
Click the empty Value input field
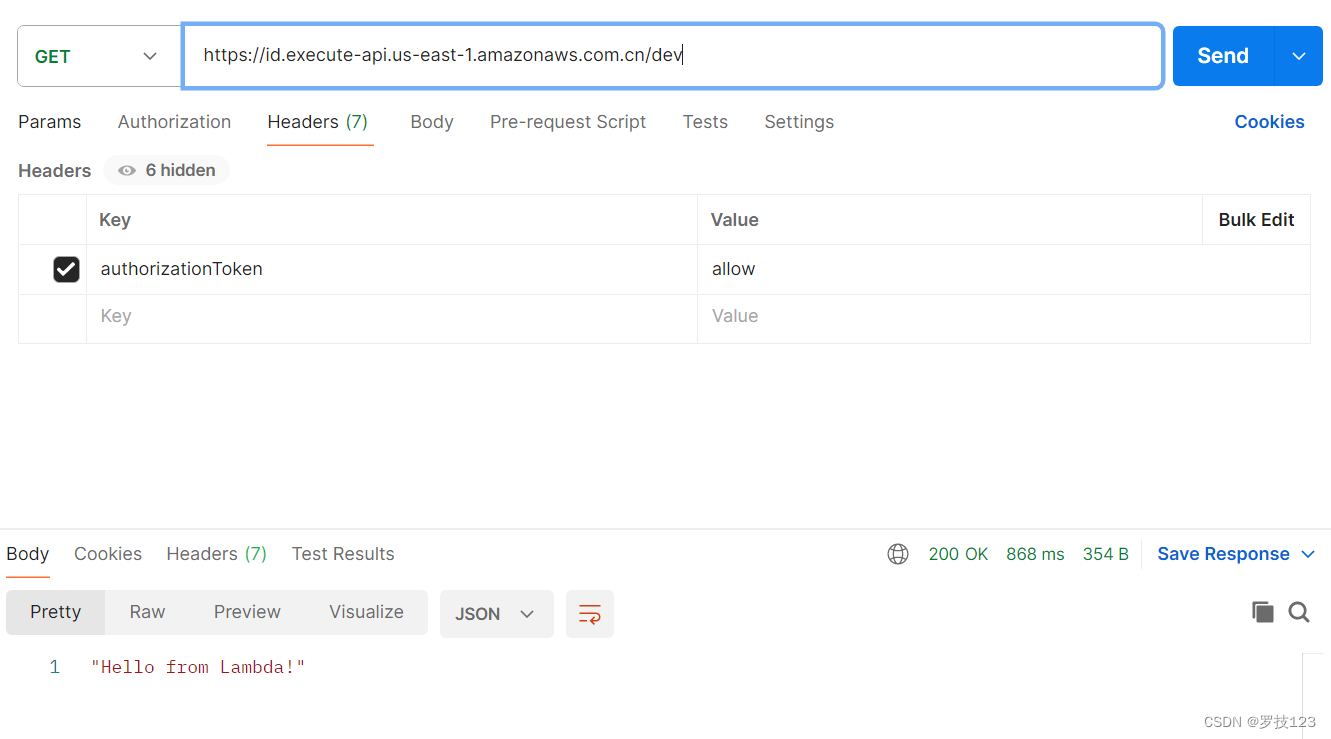1004,316
